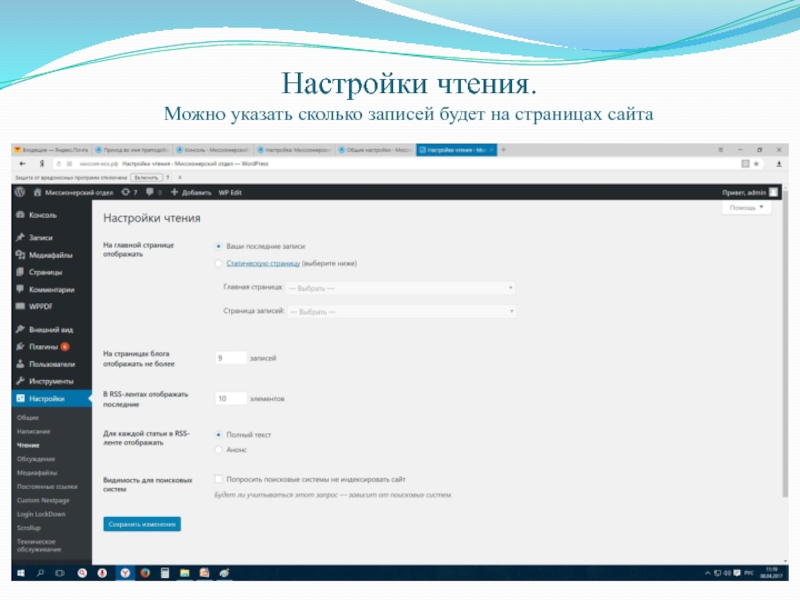The width and height of the screenshot is (800, 600).
Task: Click the question mark on notice bar
Action: (168, 178)
